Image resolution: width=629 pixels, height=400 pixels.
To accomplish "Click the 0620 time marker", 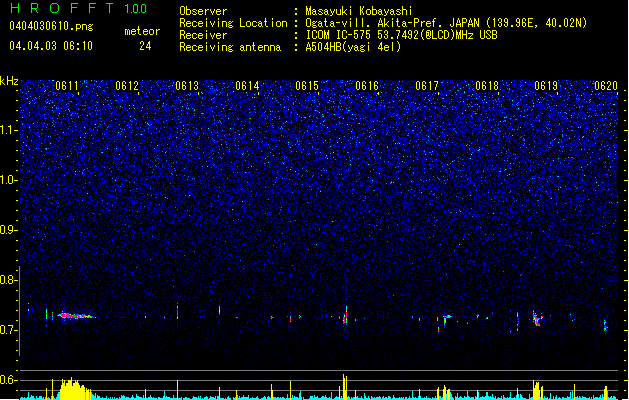I will pos(606,86).
